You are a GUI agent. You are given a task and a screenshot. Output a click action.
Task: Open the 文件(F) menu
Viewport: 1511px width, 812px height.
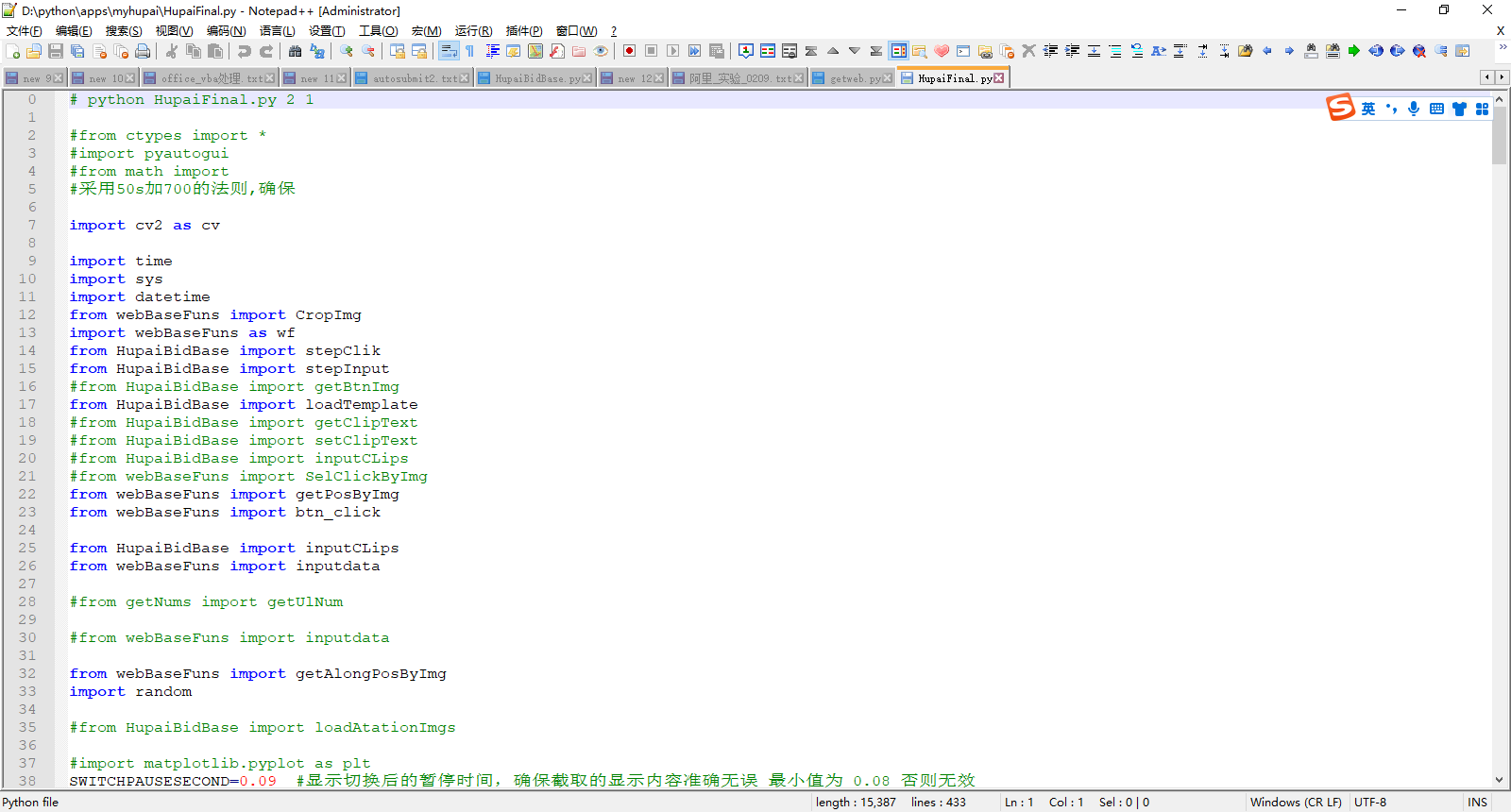(x=25, y=31)
